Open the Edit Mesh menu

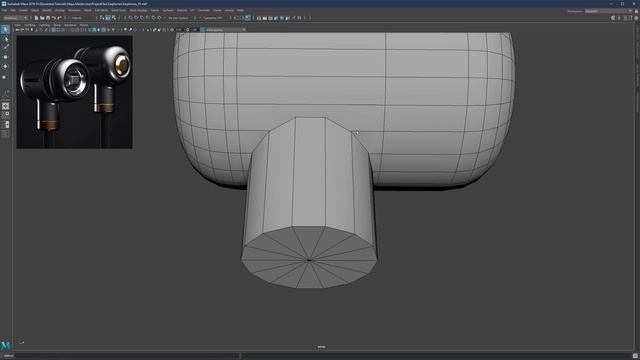(x=101, y=10)
